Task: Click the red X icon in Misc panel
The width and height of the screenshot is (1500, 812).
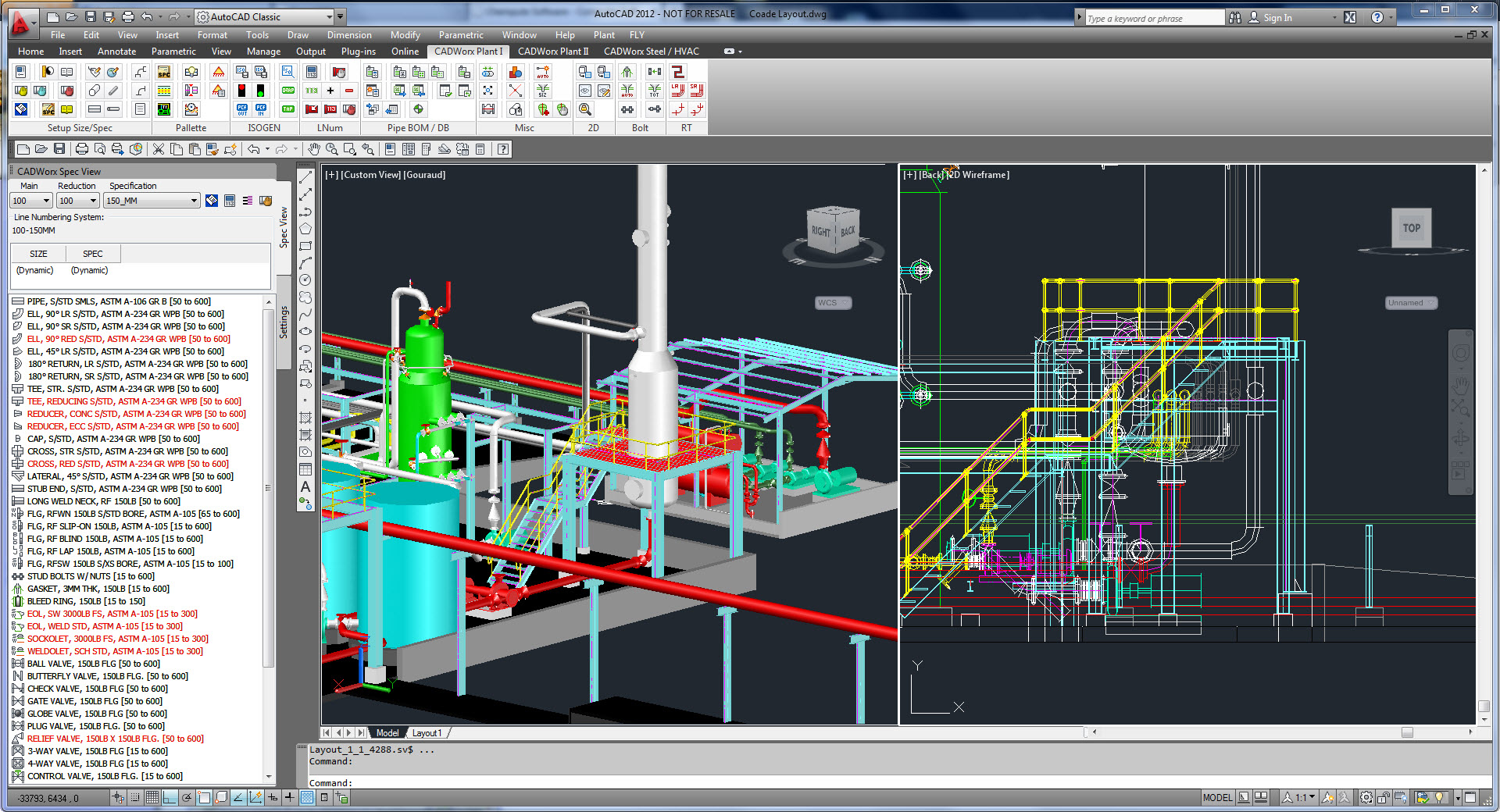Action: pos(515,91)
